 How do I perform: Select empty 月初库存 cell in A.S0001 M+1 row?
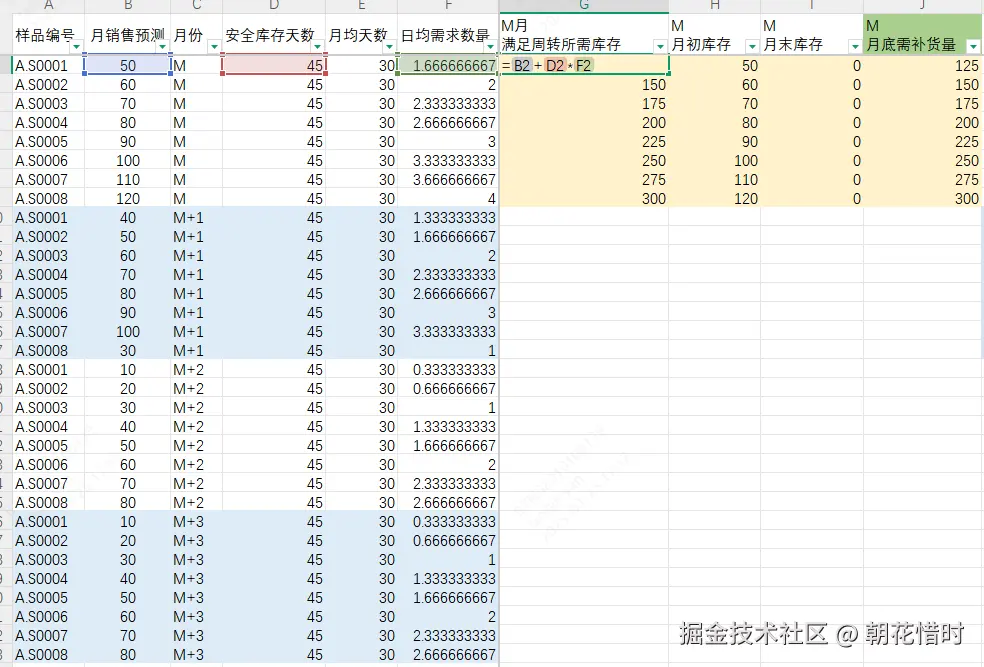(715, 218)
